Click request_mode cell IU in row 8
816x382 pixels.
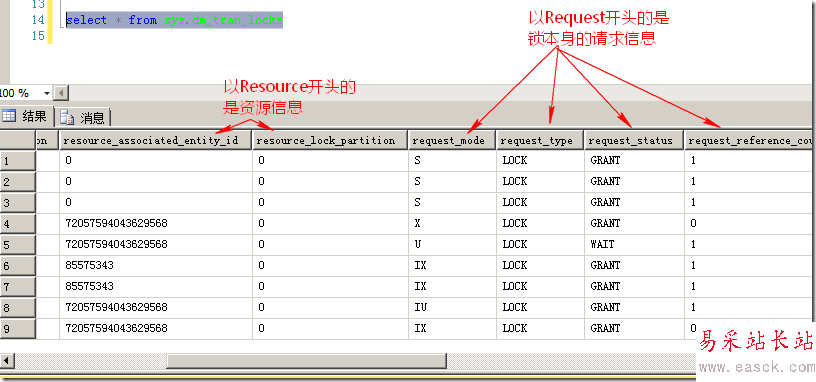pyautogui.click(x=452, y=307)
